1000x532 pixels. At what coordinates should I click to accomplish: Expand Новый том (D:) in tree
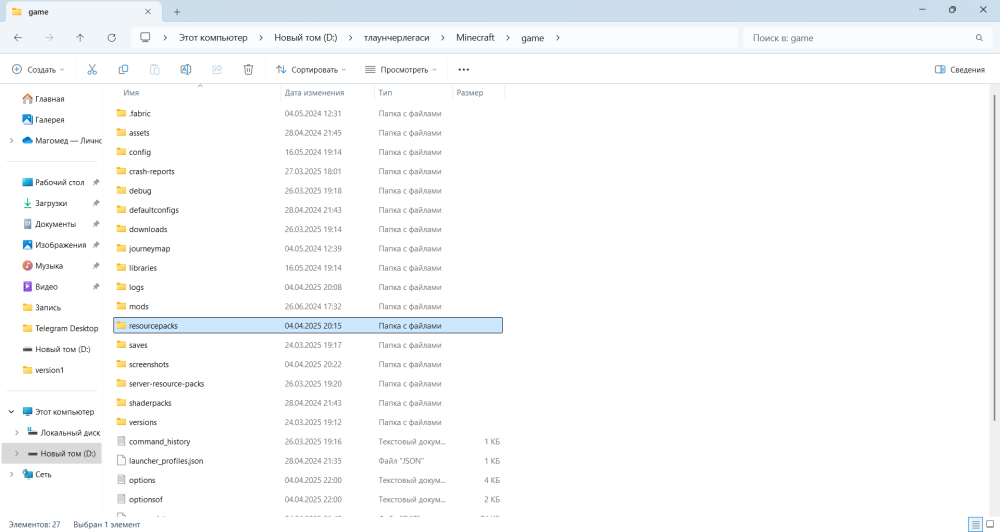click(x=17, y=454)
